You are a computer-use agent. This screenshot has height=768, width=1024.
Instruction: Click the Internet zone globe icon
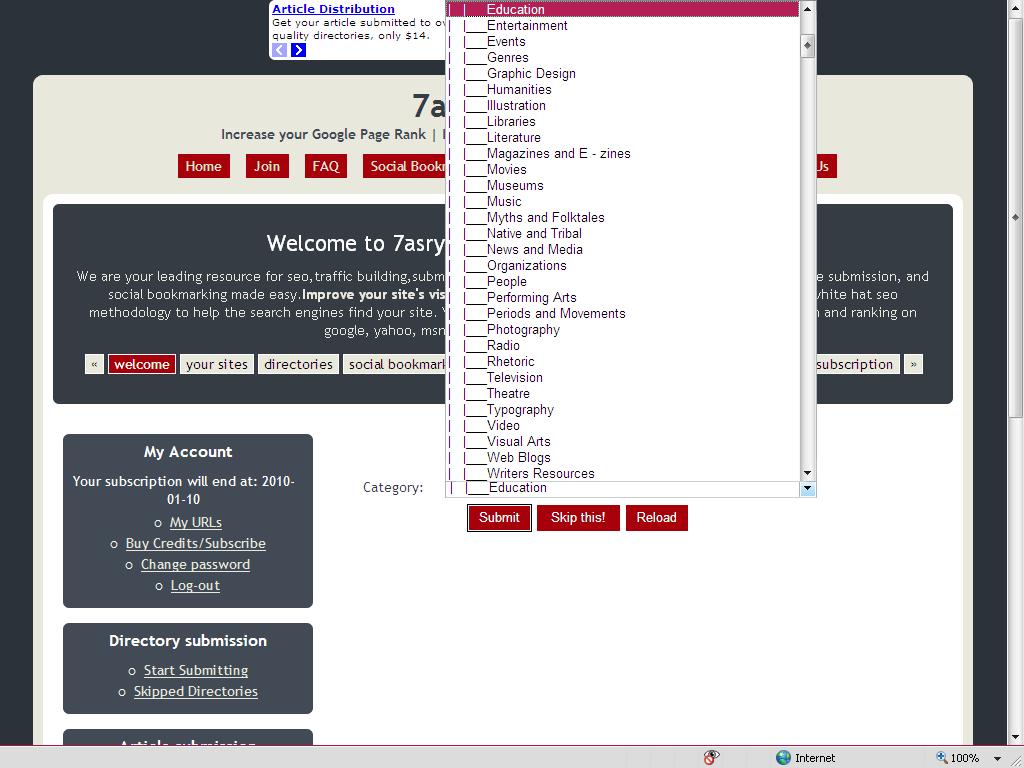coord(784,758)
